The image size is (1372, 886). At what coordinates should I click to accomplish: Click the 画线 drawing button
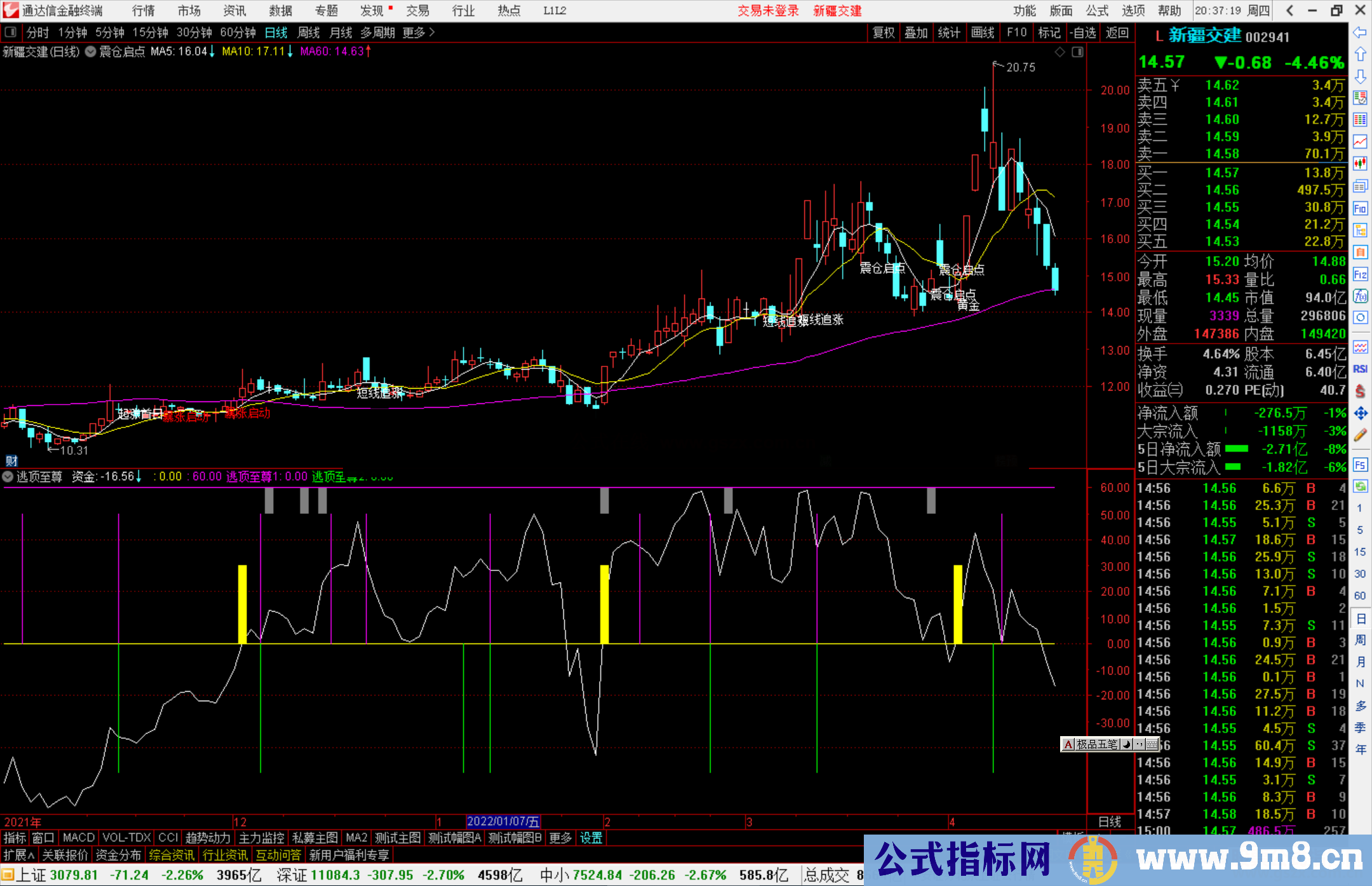tap(982, 32)
